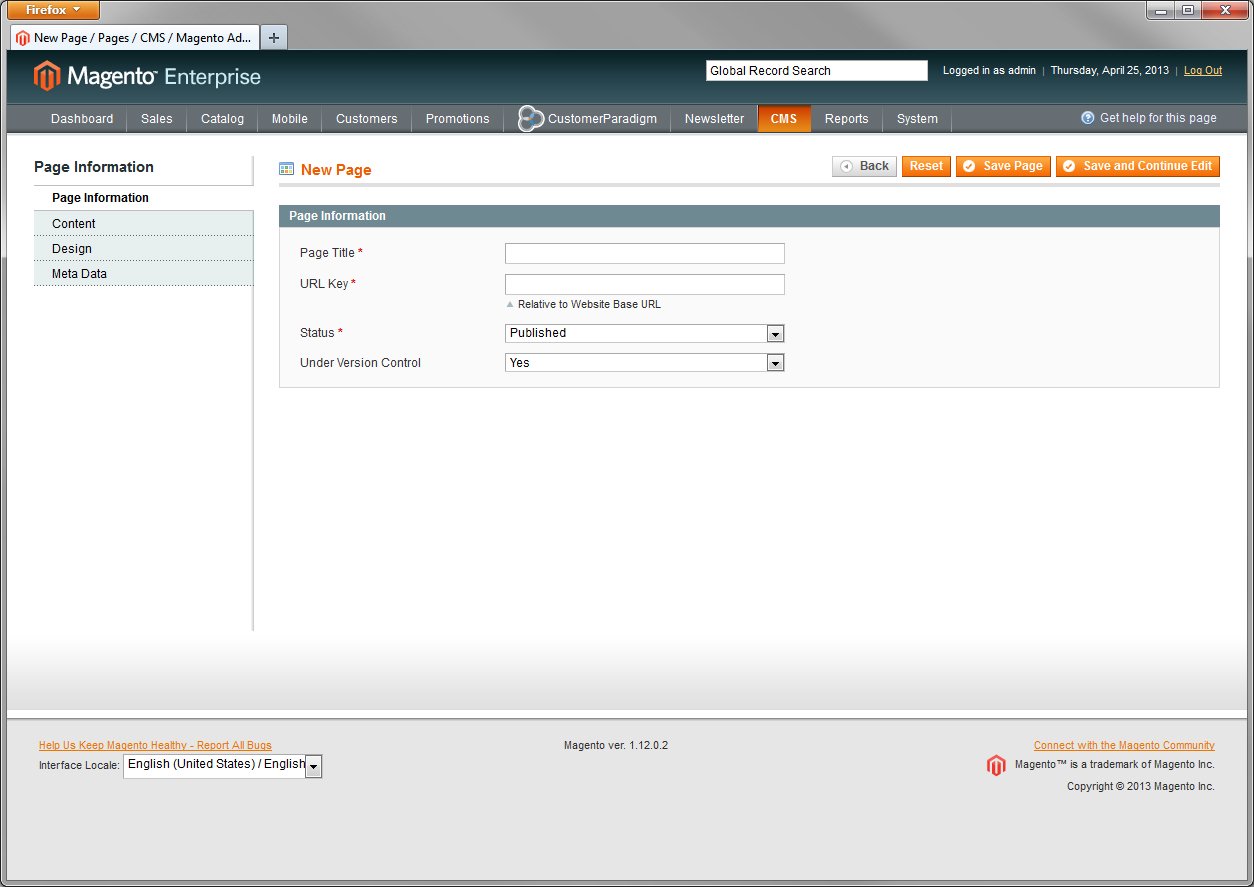Viewport: 1254px width, 887px height.
Task: Click the footer Magento trademark logo
Action: 996,766
